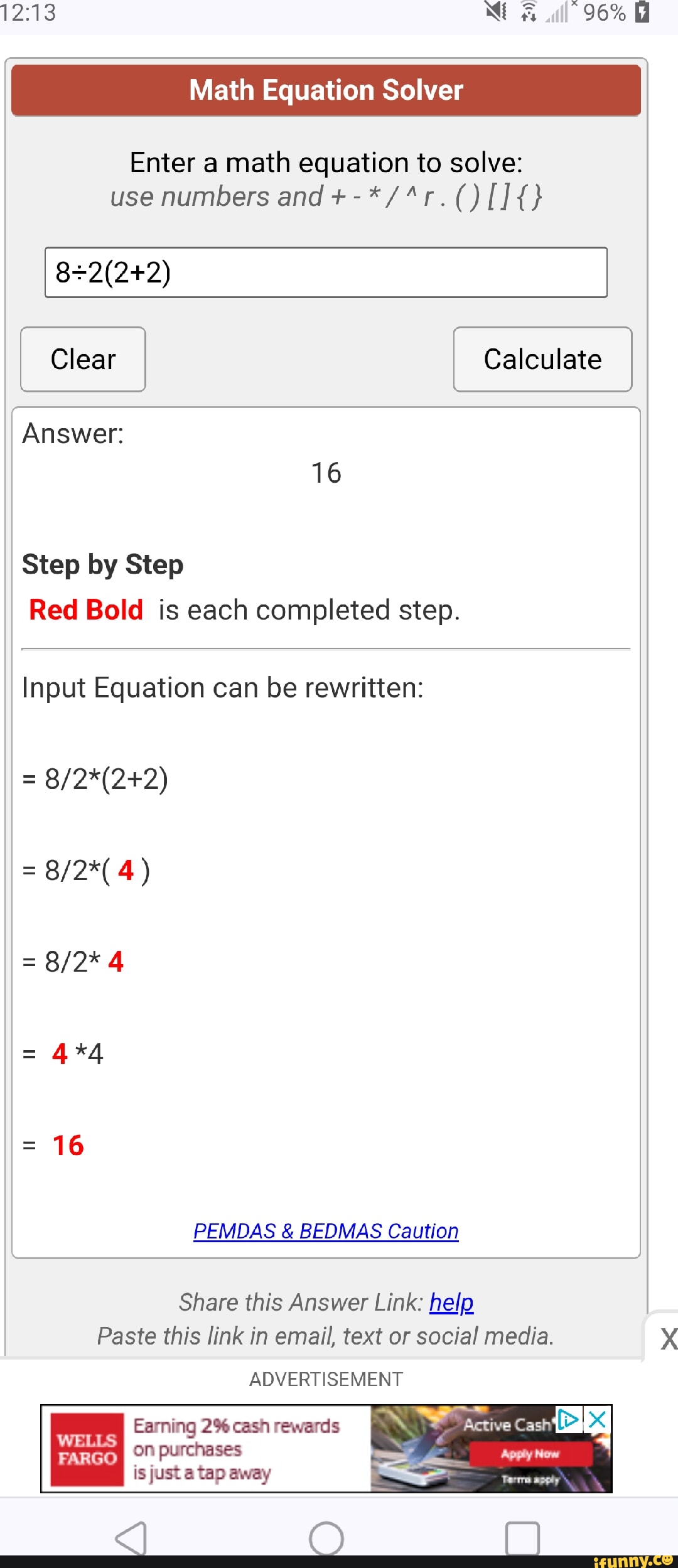Click the Calculate button
The width and height of the screenshot is (678, 1568).
pyautogui.click(x=542, y=360)
